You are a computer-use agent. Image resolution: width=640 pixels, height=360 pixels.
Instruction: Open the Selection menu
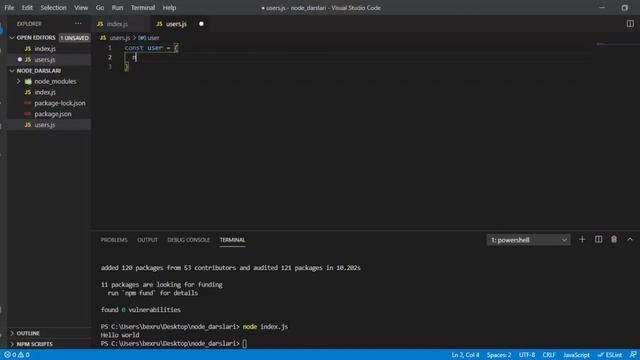point(53,8)
